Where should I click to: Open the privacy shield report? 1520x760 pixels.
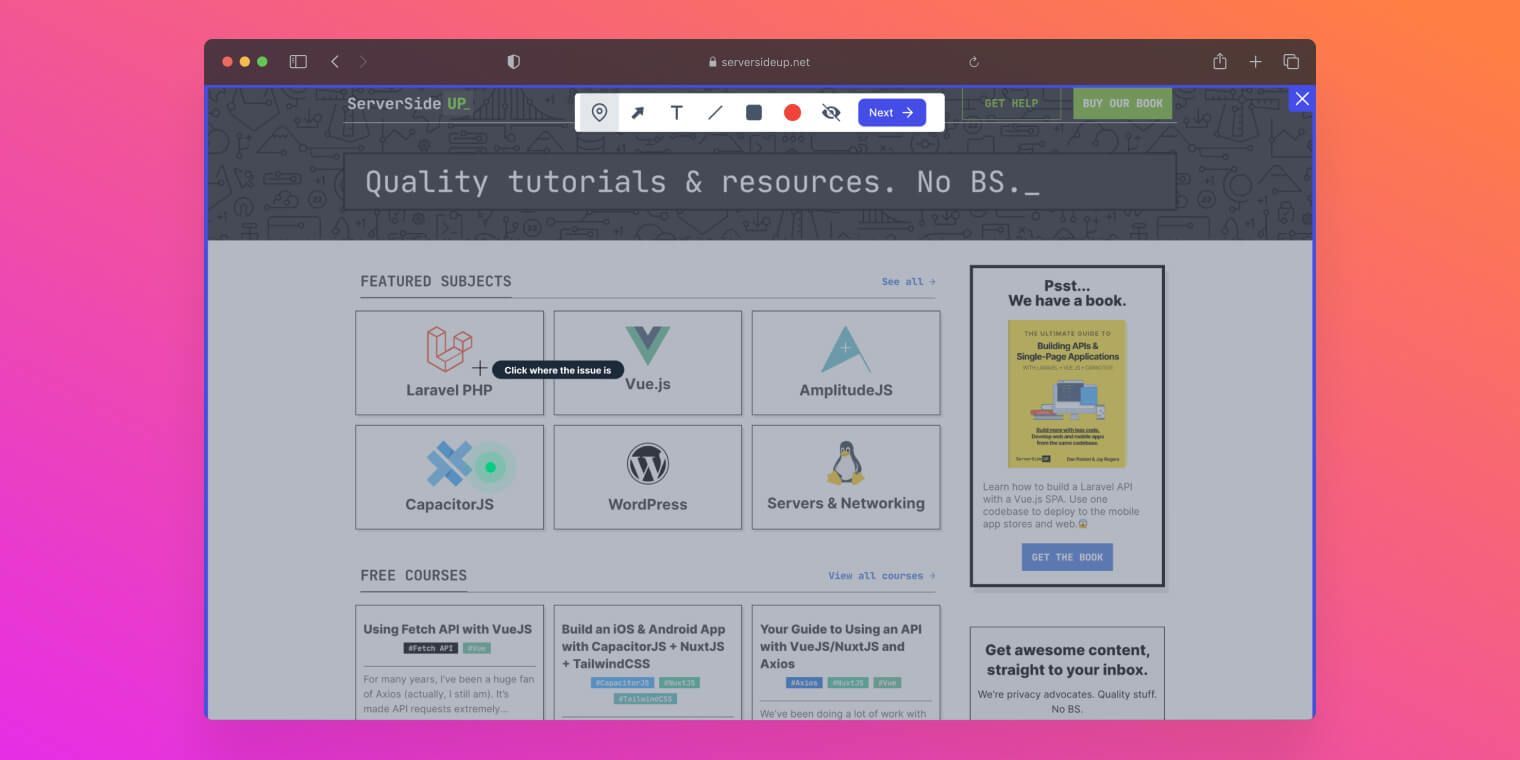point(514,62)
